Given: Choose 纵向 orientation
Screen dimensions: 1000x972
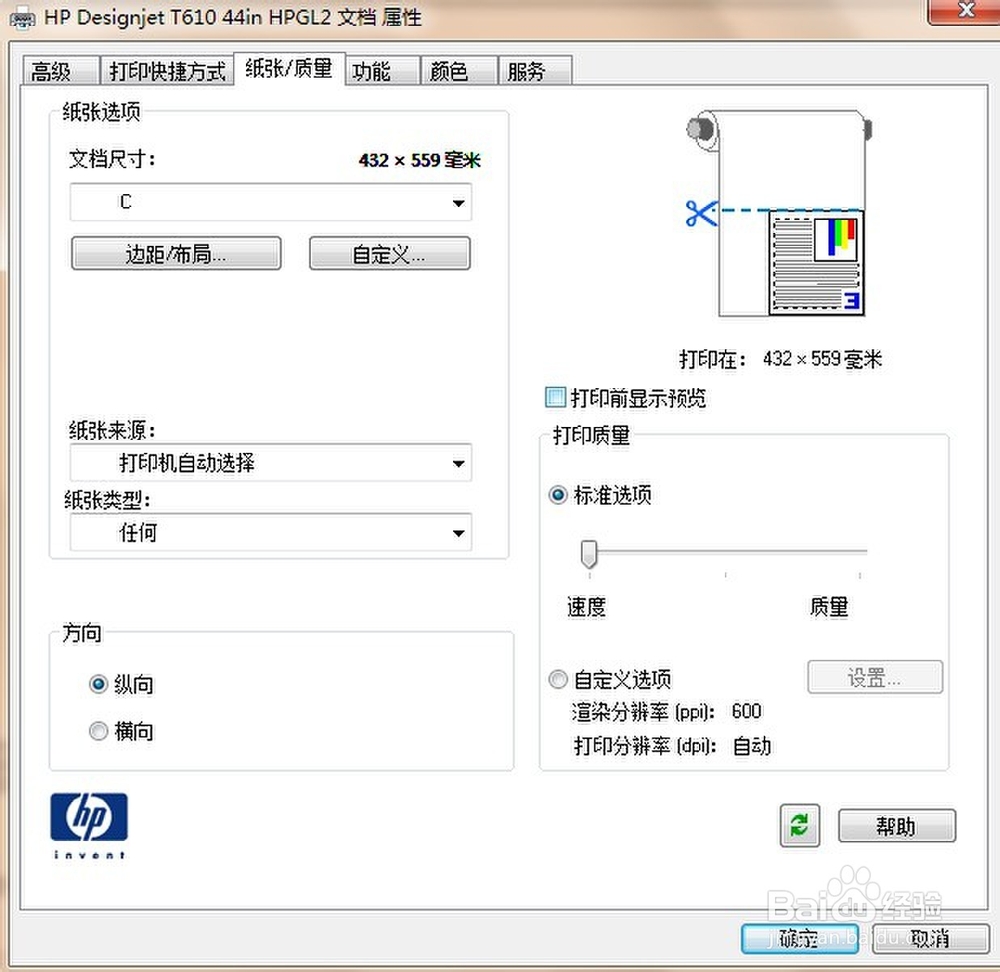Looking at the screenshot, I should click(x=98, y=684).
